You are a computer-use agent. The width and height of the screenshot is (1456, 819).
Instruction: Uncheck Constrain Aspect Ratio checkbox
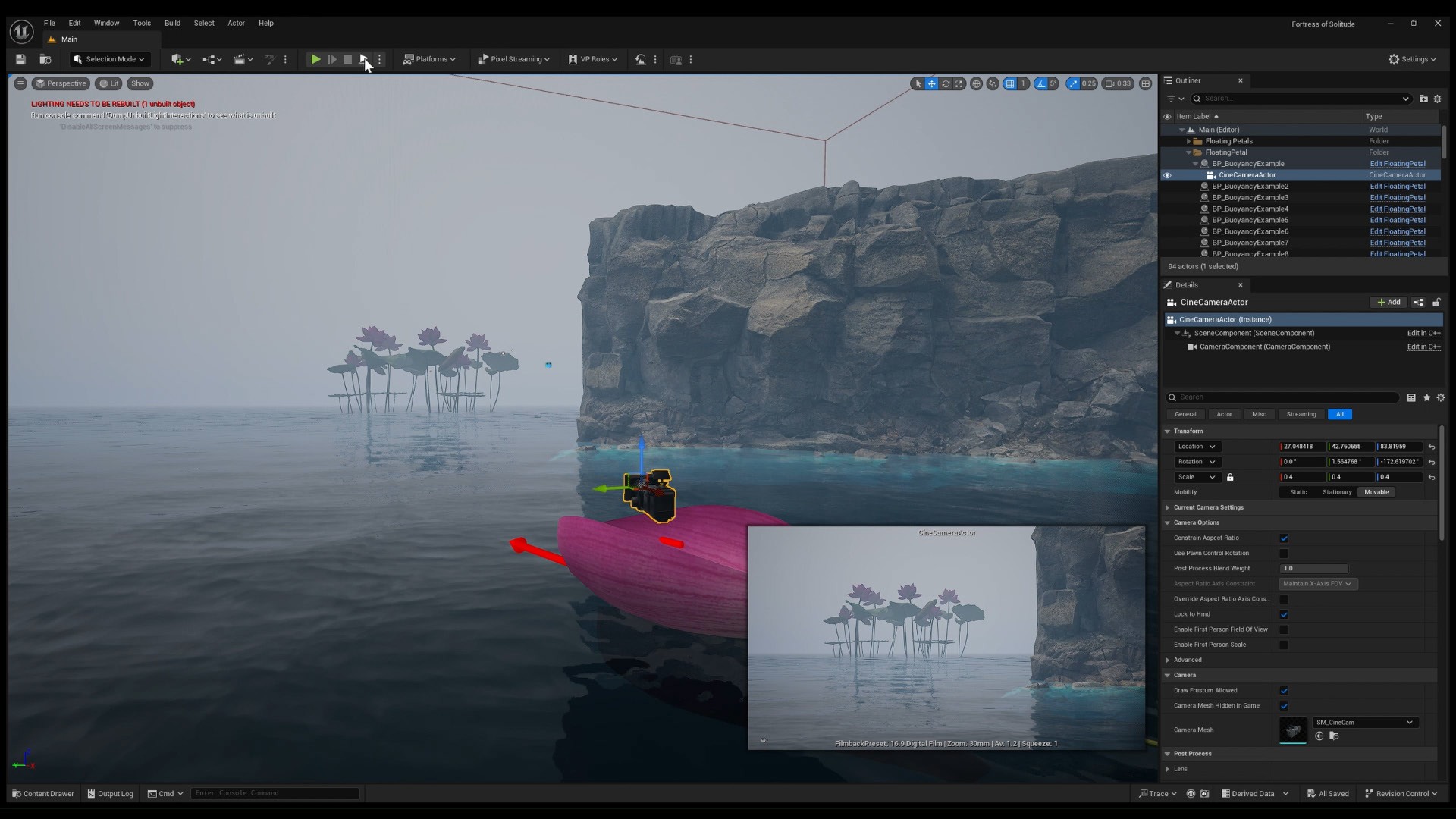(x=1284, y=538)
